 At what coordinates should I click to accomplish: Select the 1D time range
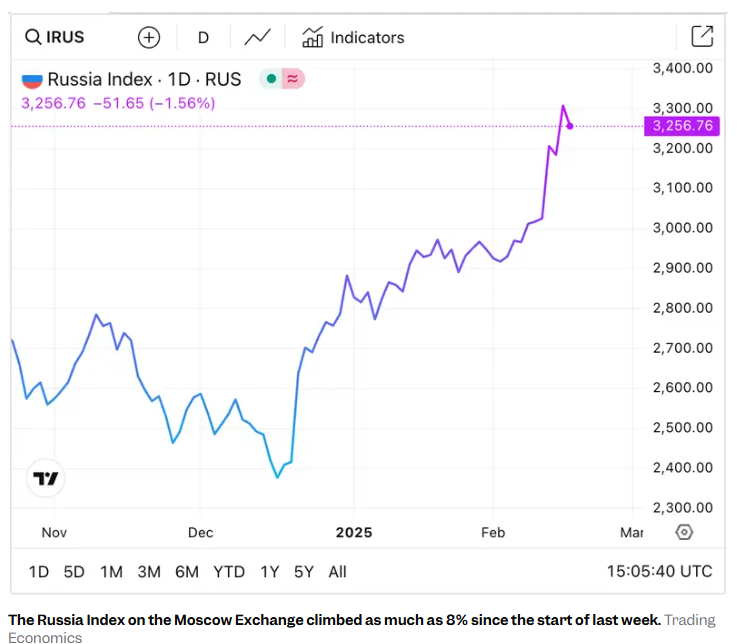[x=38, y=572]
